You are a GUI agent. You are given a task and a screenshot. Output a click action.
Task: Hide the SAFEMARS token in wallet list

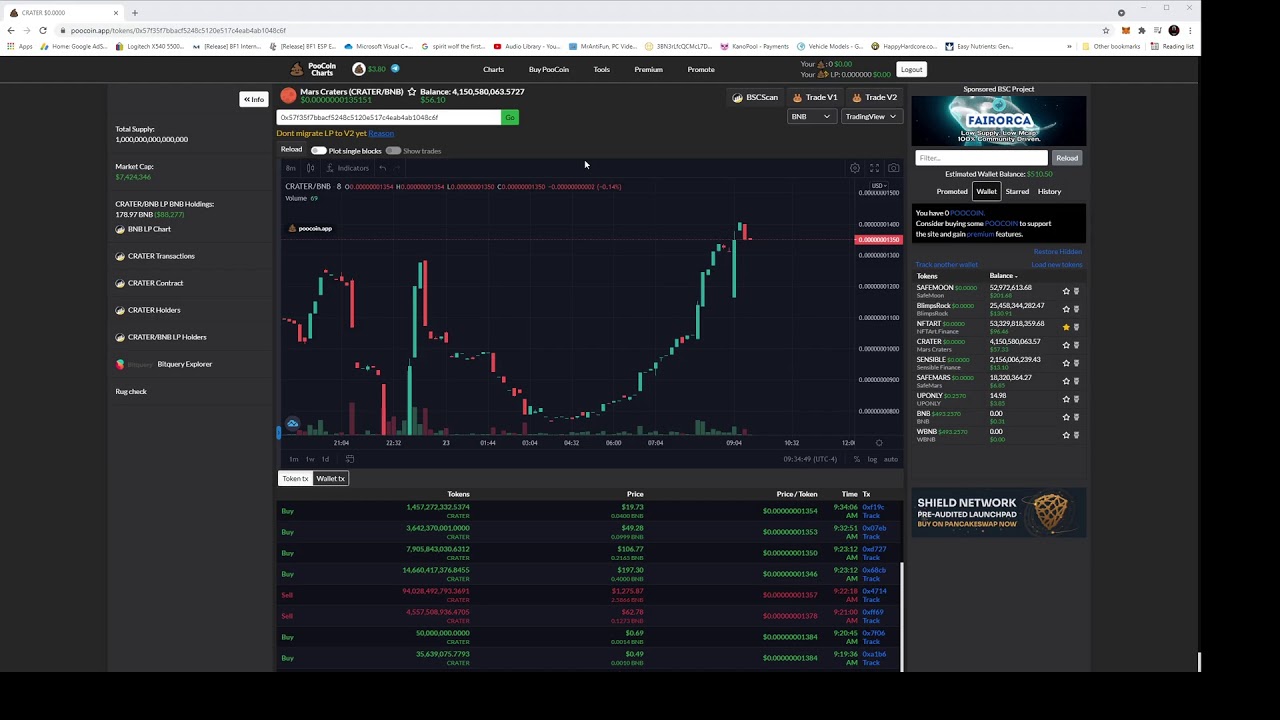click(1076, 381)
